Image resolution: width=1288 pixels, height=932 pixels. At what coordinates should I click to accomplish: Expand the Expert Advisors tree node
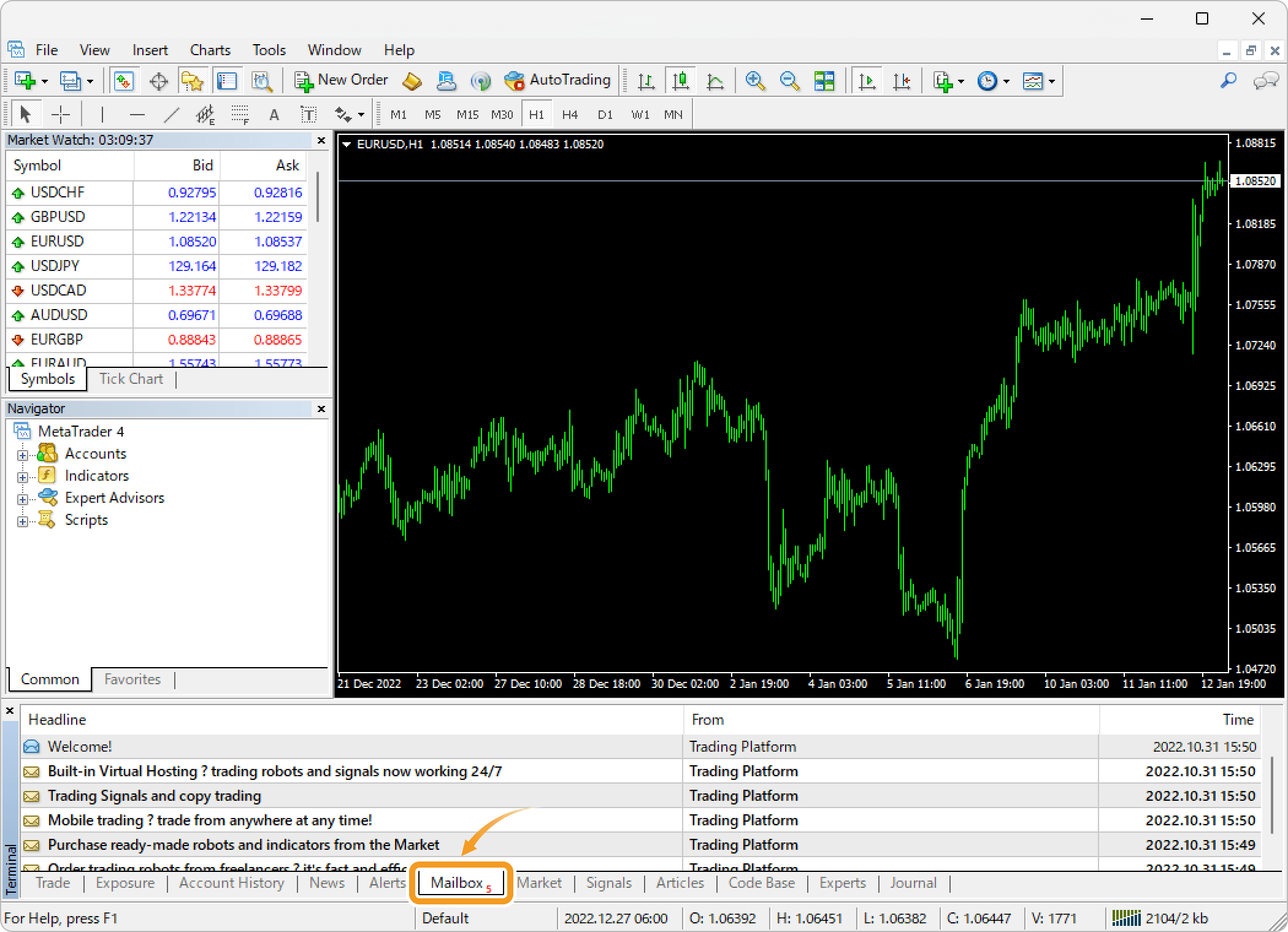click(x=23, y=499)
